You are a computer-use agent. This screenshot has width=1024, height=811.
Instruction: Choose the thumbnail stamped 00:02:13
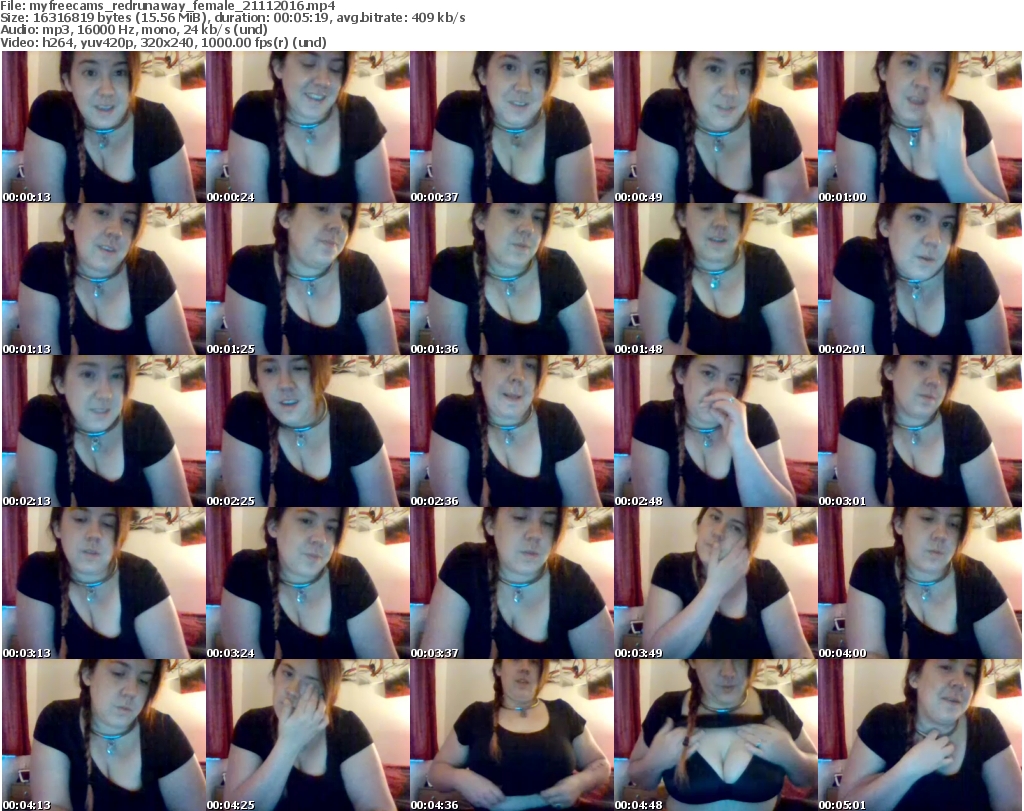[103, 431]
